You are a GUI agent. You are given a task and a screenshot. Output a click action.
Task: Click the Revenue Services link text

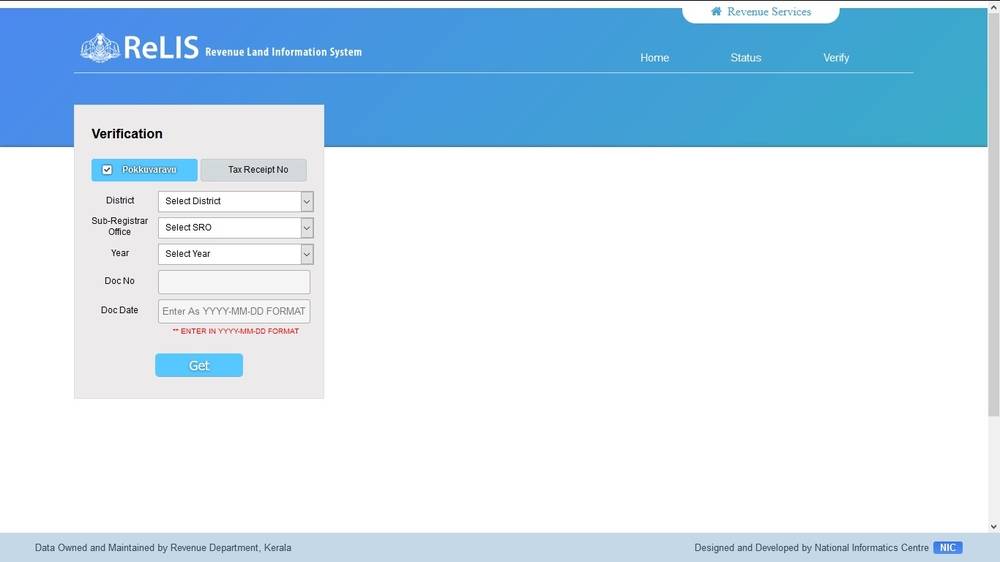pyautogui.click(x=769, y=12)
